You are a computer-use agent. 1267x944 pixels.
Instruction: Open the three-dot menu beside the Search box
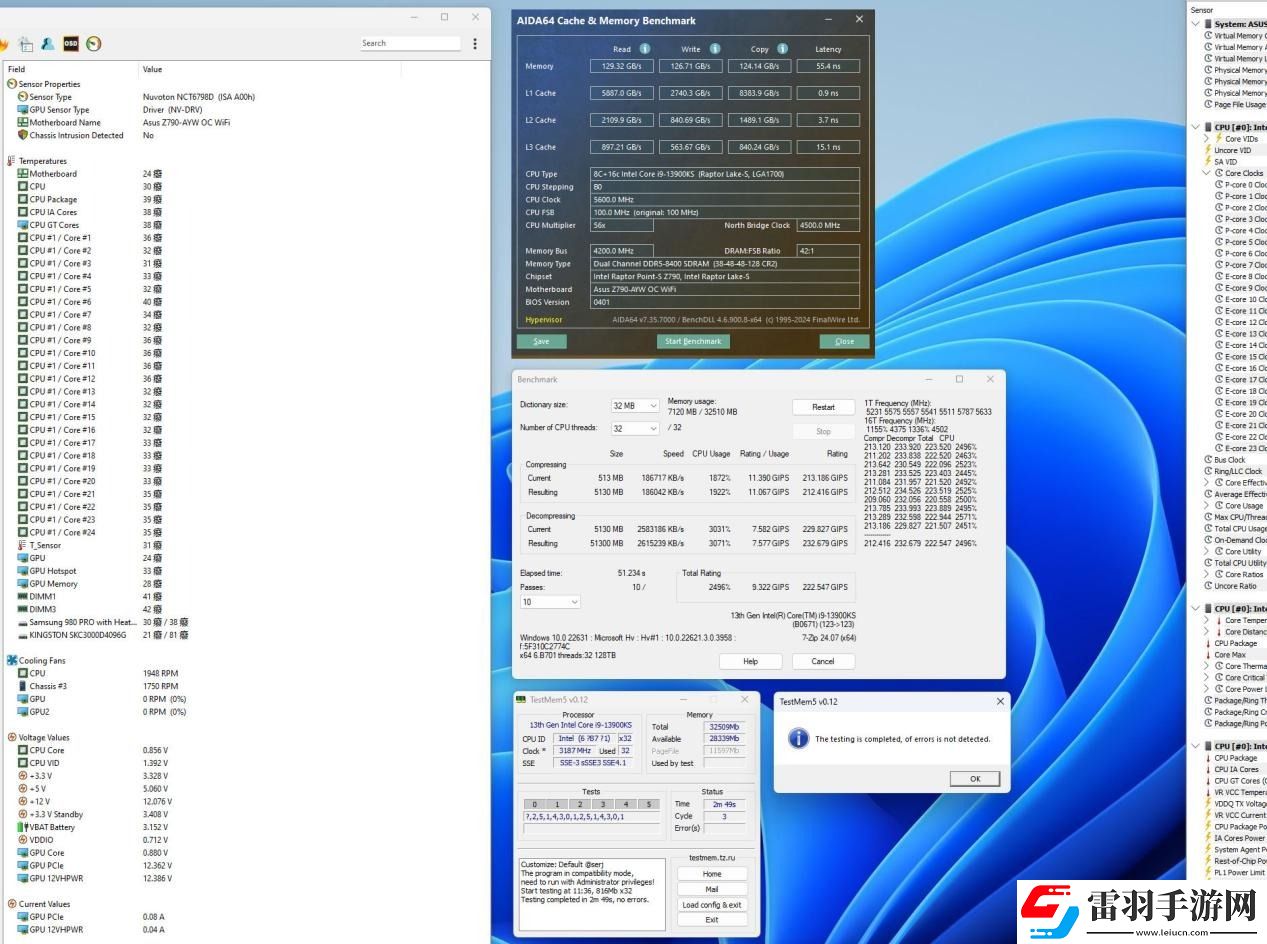(475, 43)
